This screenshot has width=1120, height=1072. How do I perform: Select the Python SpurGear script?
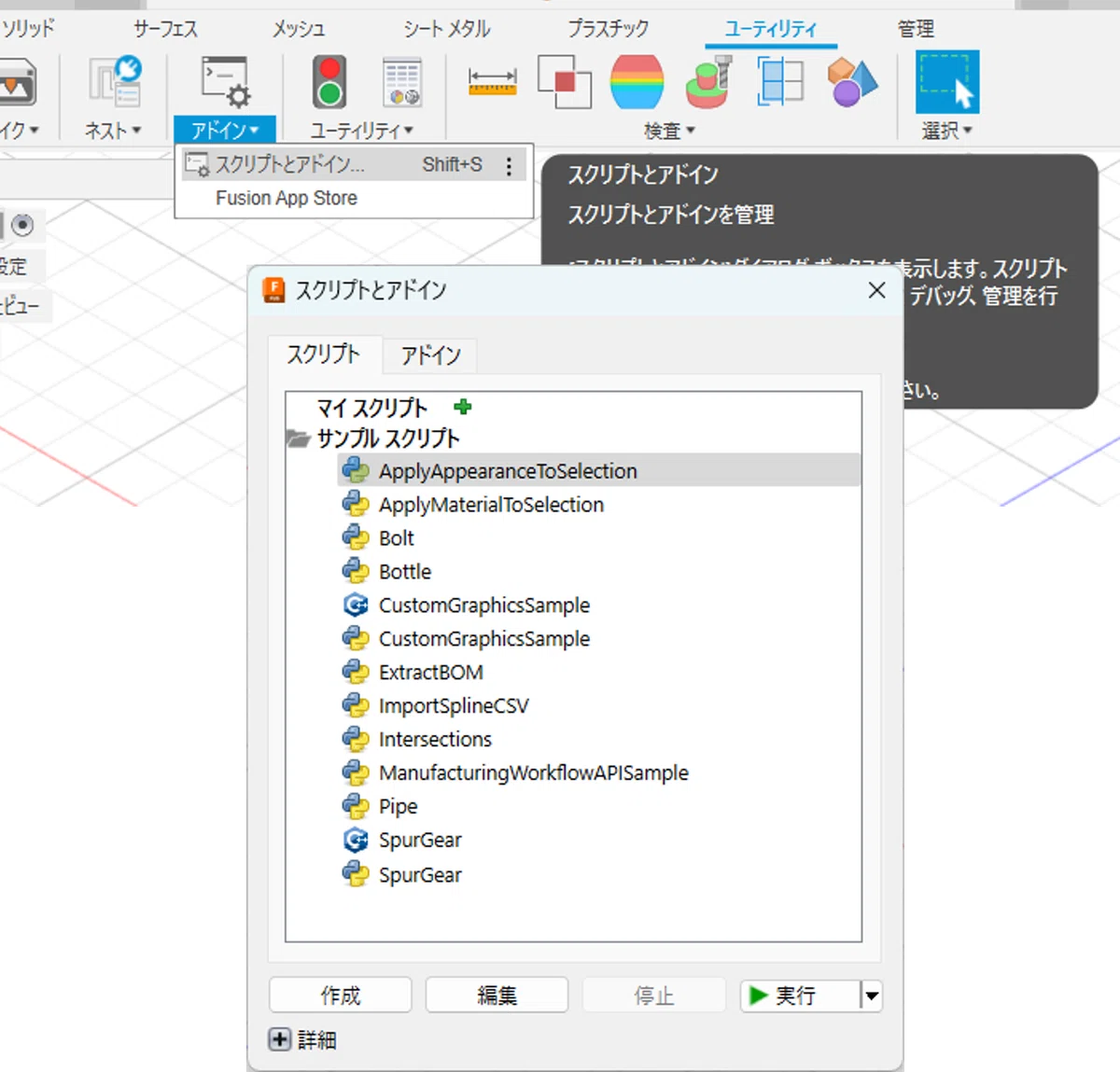420,875
